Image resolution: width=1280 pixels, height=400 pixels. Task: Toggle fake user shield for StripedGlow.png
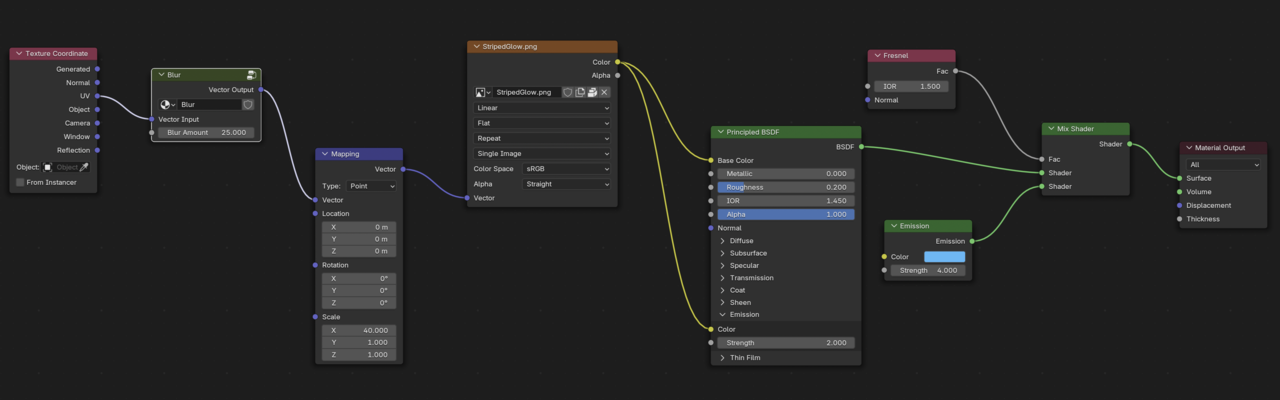tap(567, 92)
